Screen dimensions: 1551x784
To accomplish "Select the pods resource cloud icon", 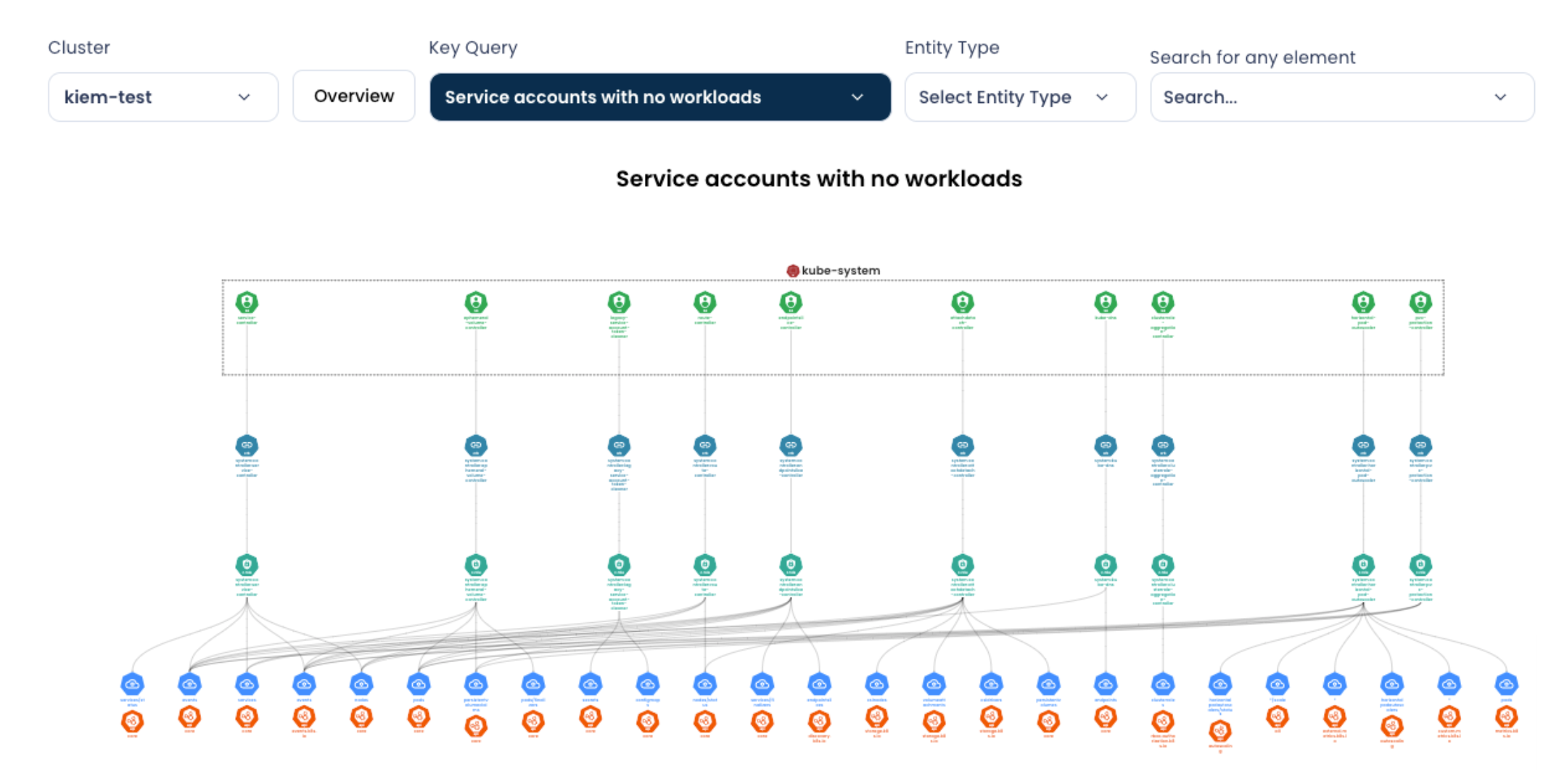I will click(419, 684).
